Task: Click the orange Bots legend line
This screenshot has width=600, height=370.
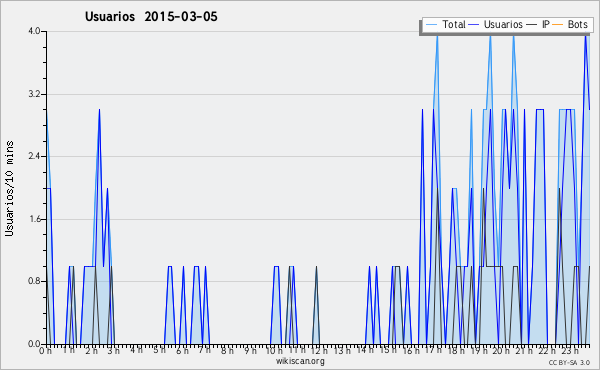Action: pyautogui.click(x=558, y=25)
